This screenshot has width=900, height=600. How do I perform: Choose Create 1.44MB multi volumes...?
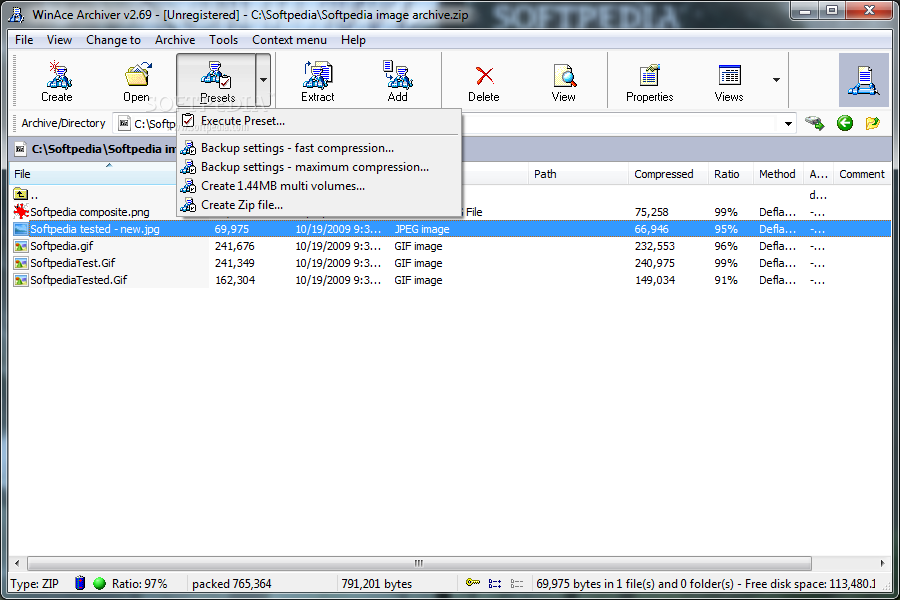(319, 186)
